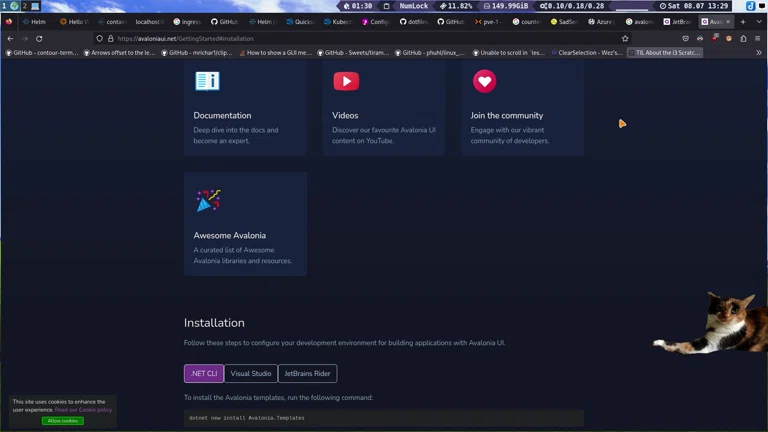Switch to the Kubectl tab
This screenshot has width=768, height=432.
(338, 22)
